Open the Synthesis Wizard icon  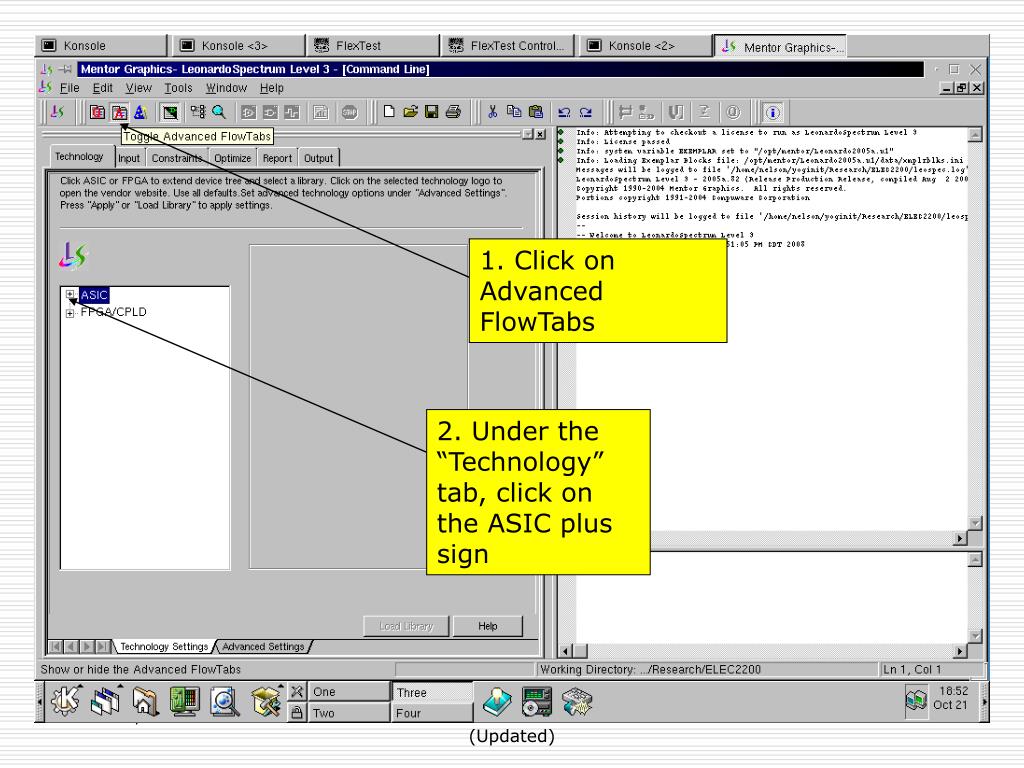(x=140, y=112)
